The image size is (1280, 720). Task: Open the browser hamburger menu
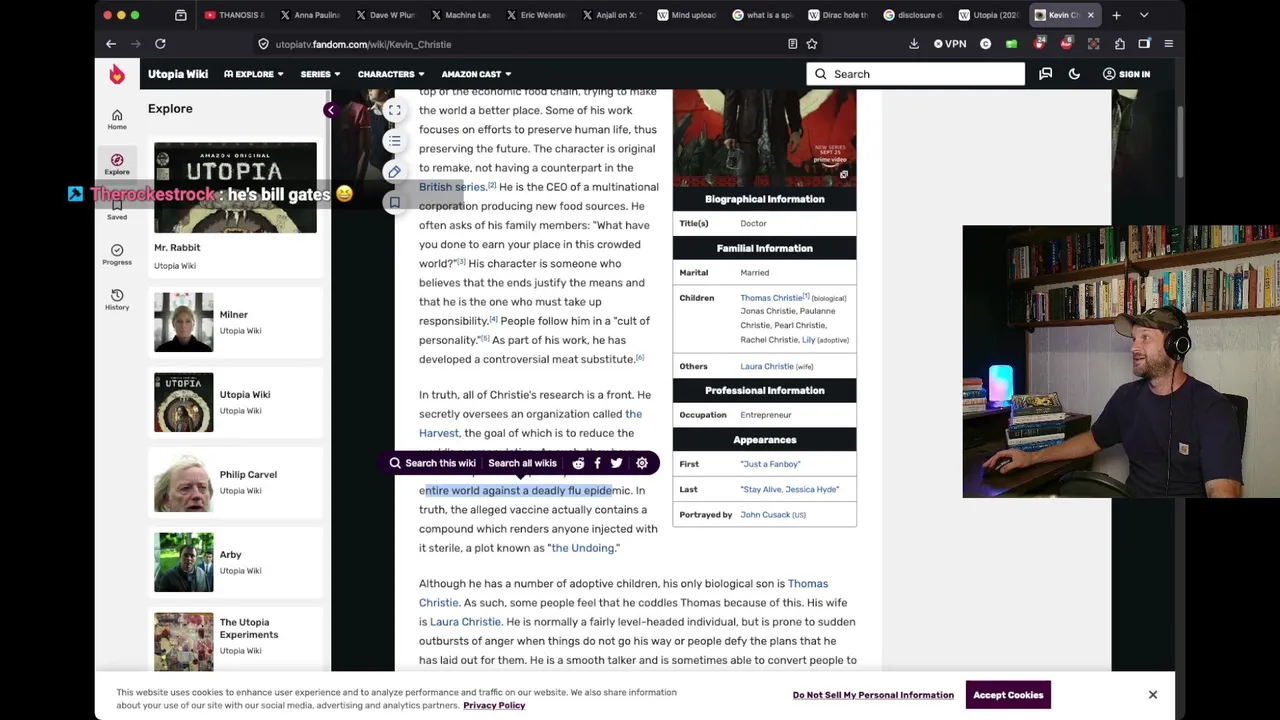pos(1168,44)
